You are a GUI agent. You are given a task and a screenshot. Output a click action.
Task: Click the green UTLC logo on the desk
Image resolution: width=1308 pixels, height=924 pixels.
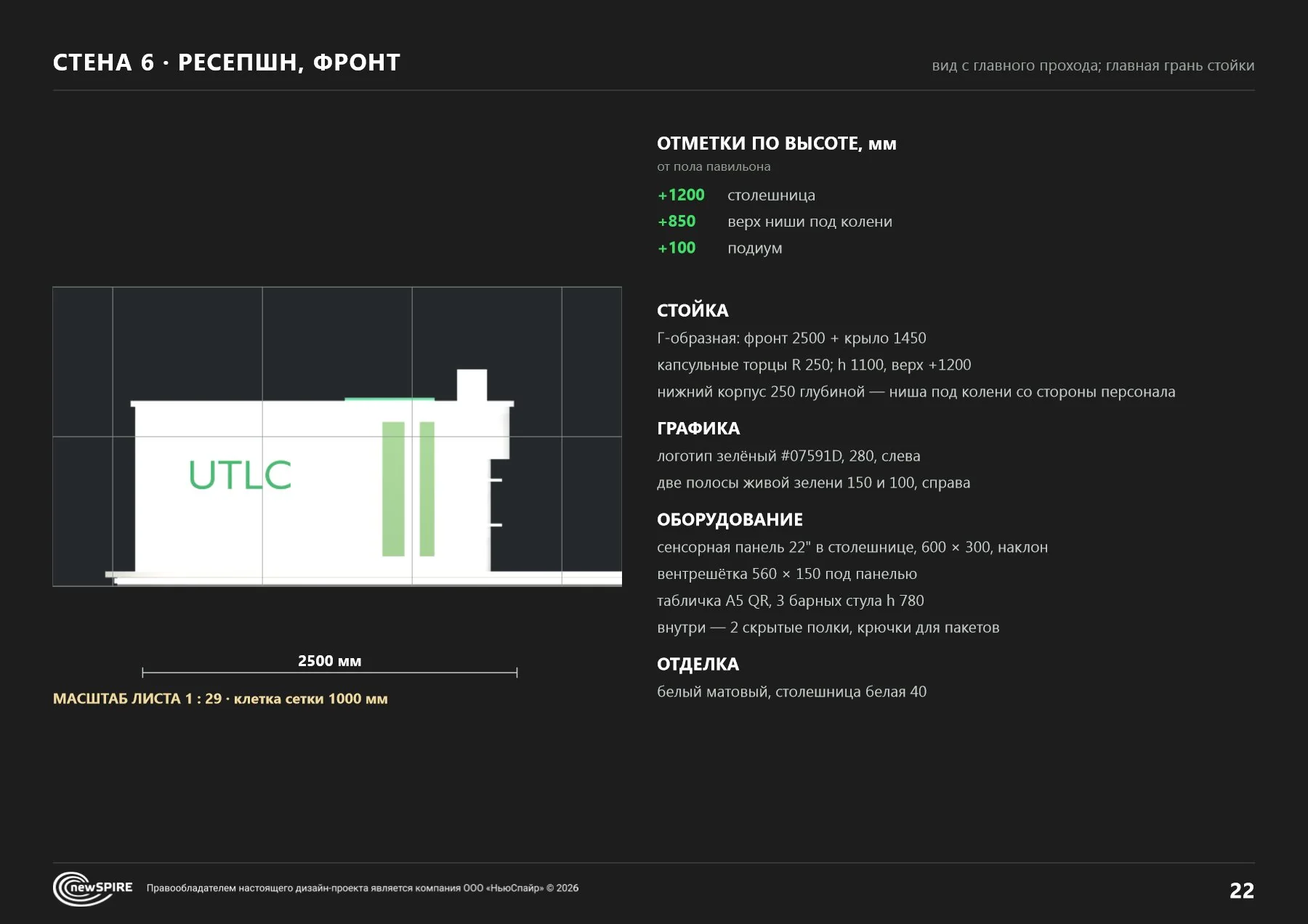coord(240,475)
